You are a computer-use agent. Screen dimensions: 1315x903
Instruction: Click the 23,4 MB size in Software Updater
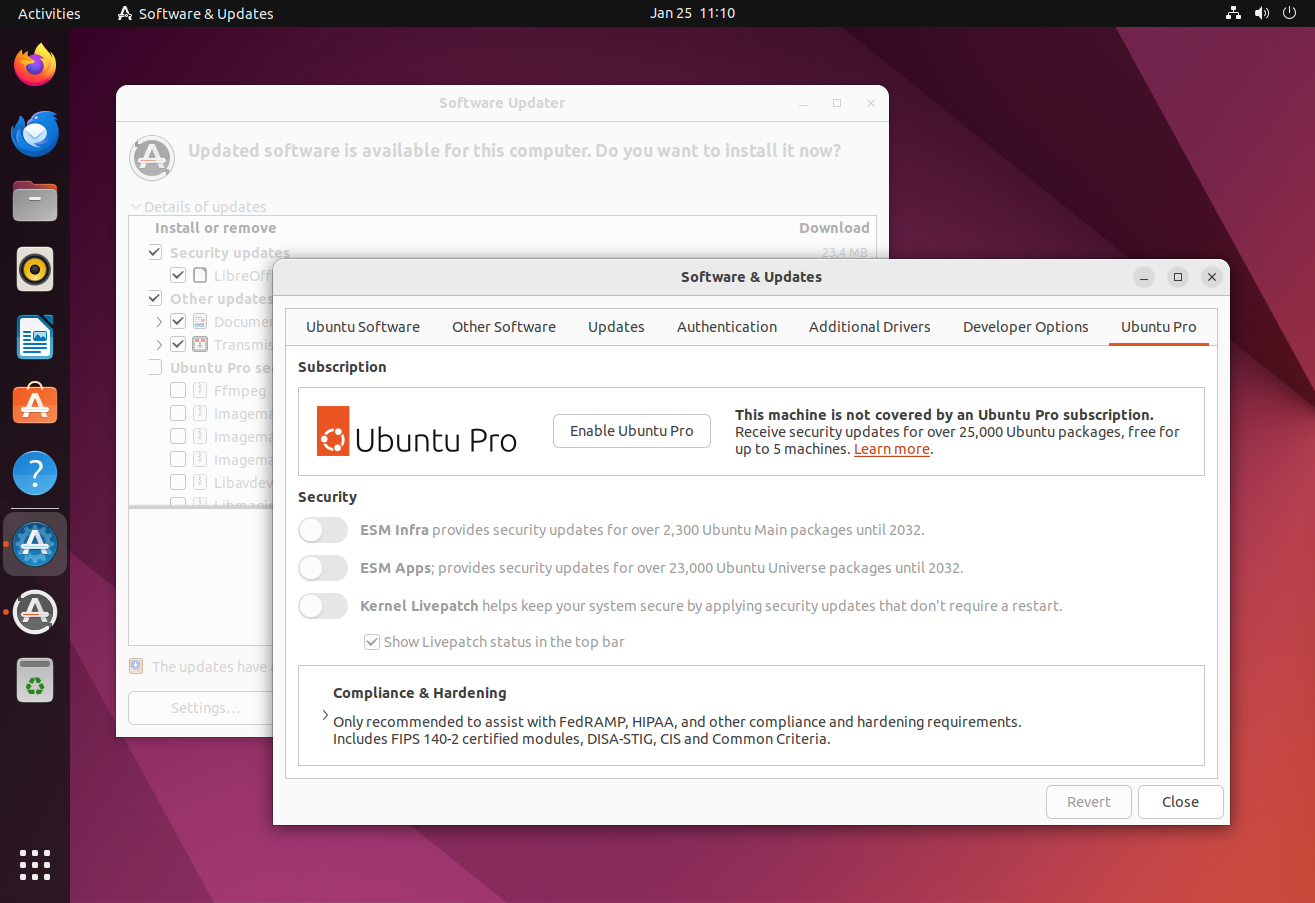[x=845, y=252]
